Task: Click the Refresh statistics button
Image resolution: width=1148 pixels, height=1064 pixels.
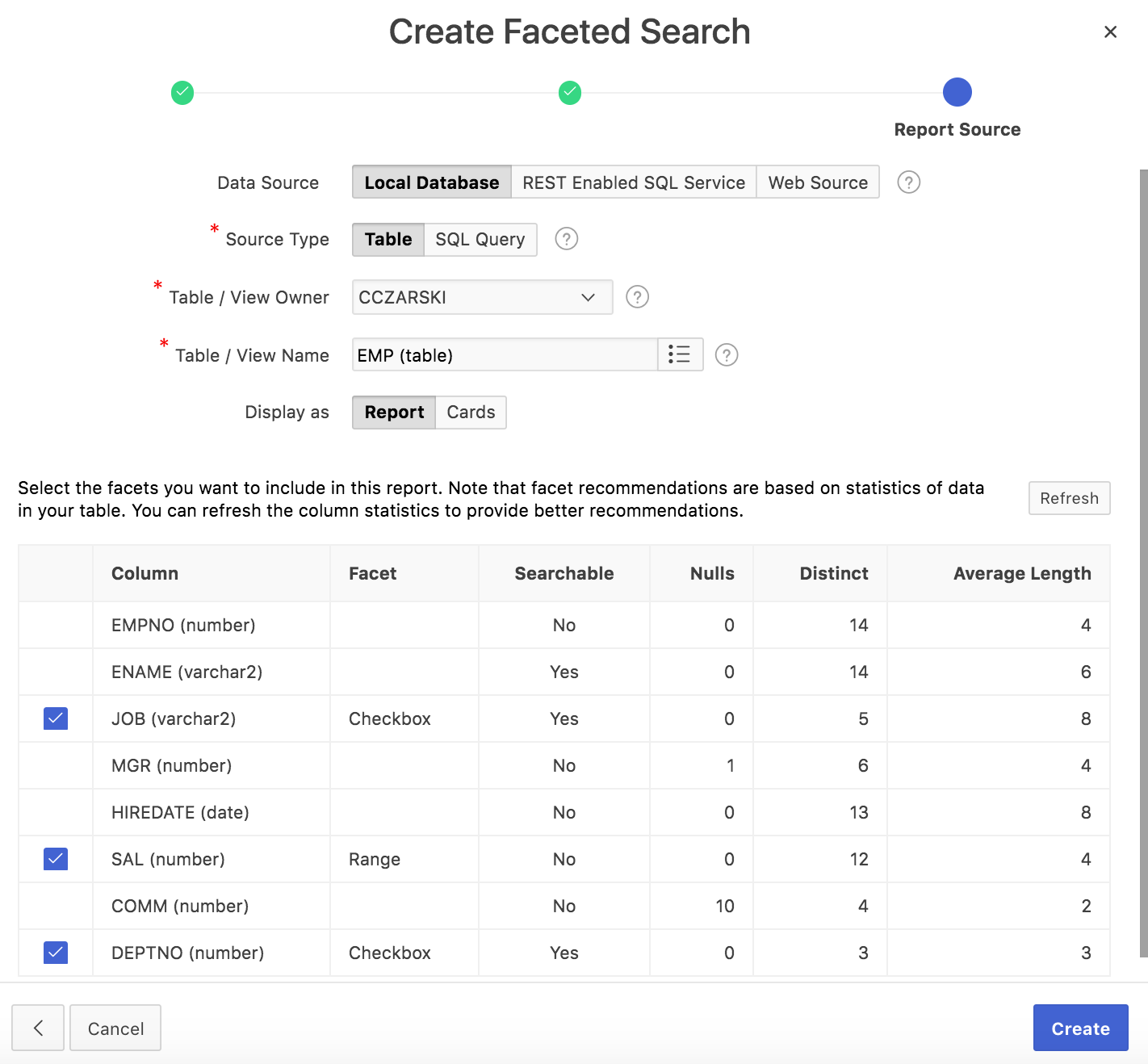Action: [x=1069, y=498]
